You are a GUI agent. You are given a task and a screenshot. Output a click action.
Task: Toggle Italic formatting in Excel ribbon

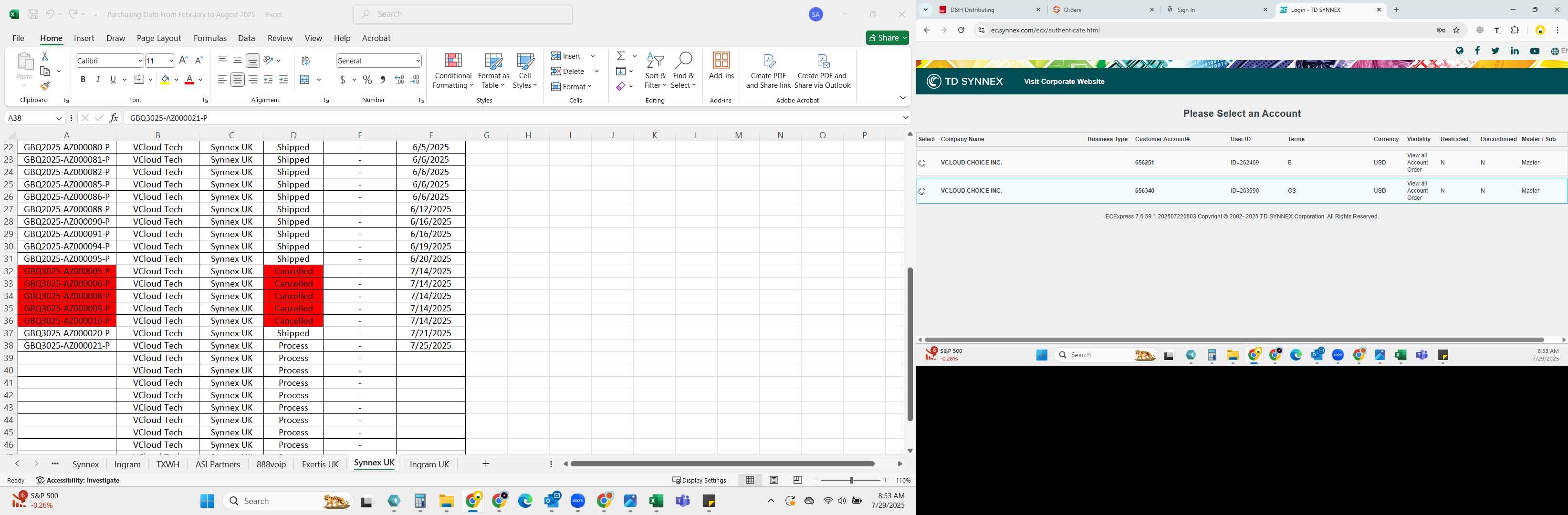pos(98,80)
